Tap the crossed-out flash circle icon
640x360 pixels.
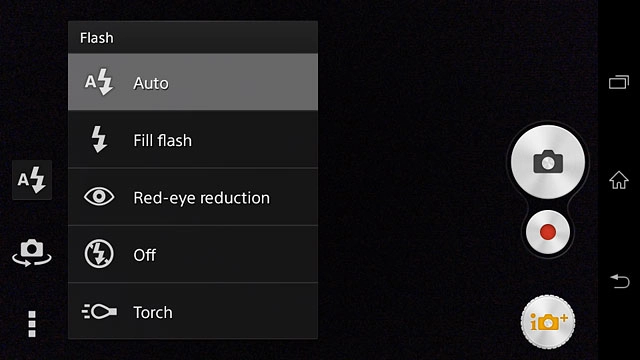(x=99, y=254)
